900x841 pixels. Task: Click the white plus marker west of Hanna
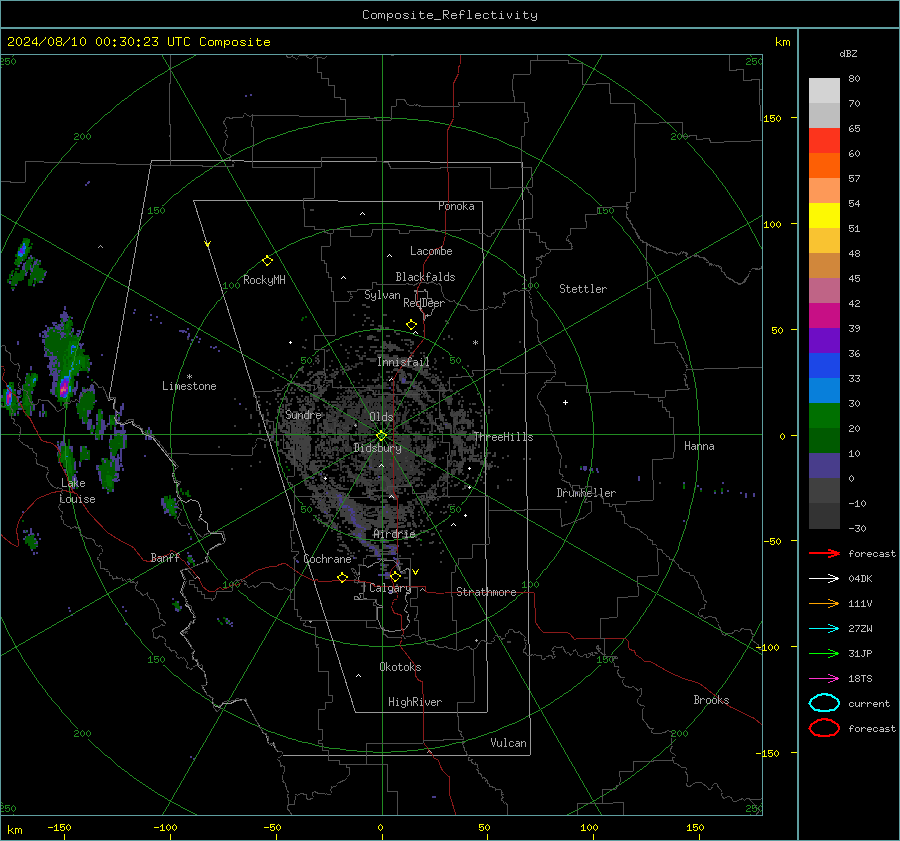tap(565, 402)
